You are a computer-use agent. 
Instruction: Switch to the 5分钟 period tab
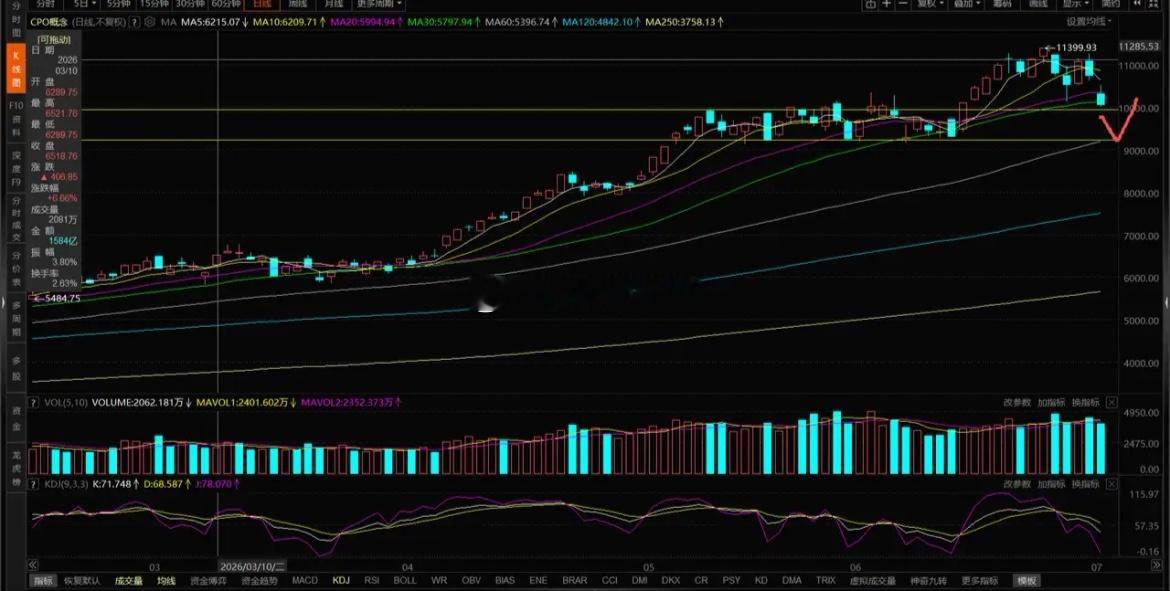click(119, 4)
